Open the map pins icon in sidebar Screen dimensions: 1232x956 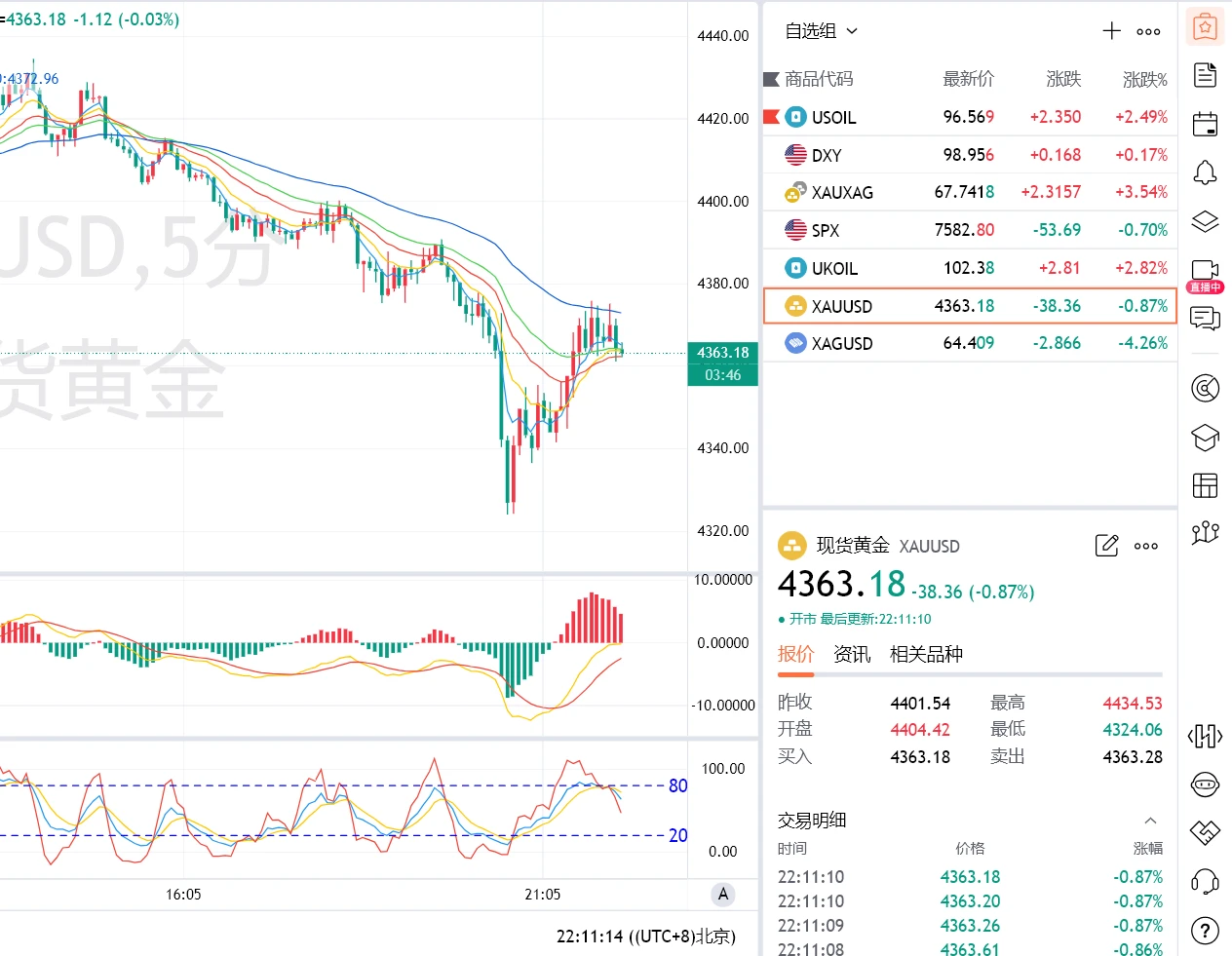click(x=1206, y=532)
